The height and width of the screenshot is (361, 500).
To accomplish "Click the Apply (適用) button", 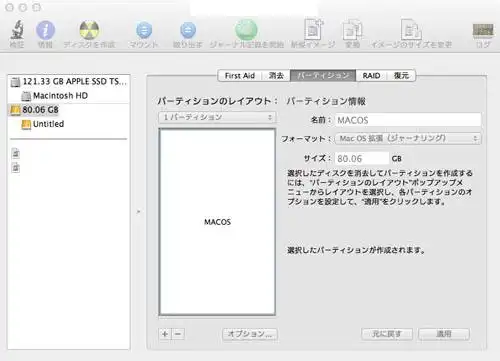I will (444, 334).
